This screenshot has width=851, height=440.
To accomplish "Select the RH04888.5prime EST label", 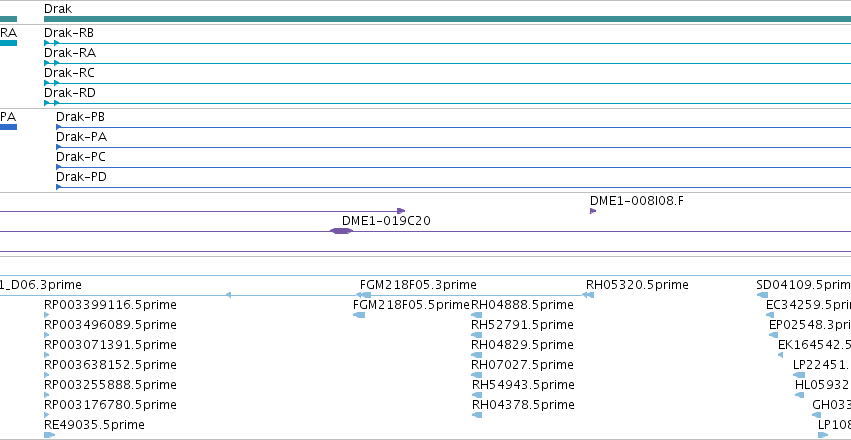I will click(x=522, y=305).
